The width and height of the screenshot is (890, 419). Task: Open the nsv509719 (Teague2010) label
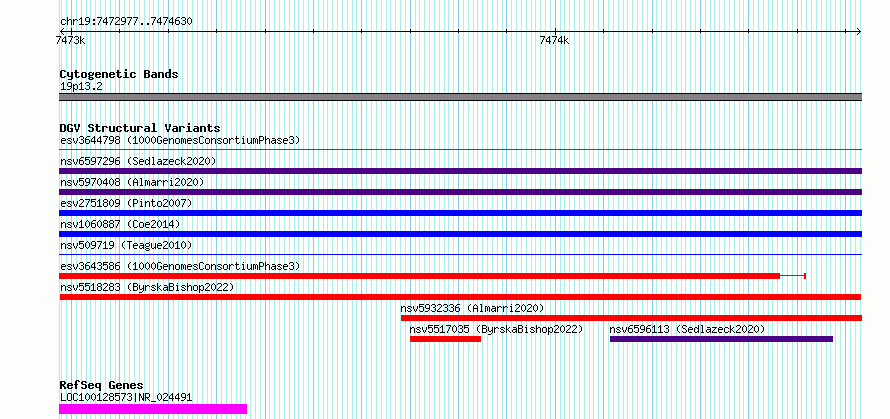126,245
